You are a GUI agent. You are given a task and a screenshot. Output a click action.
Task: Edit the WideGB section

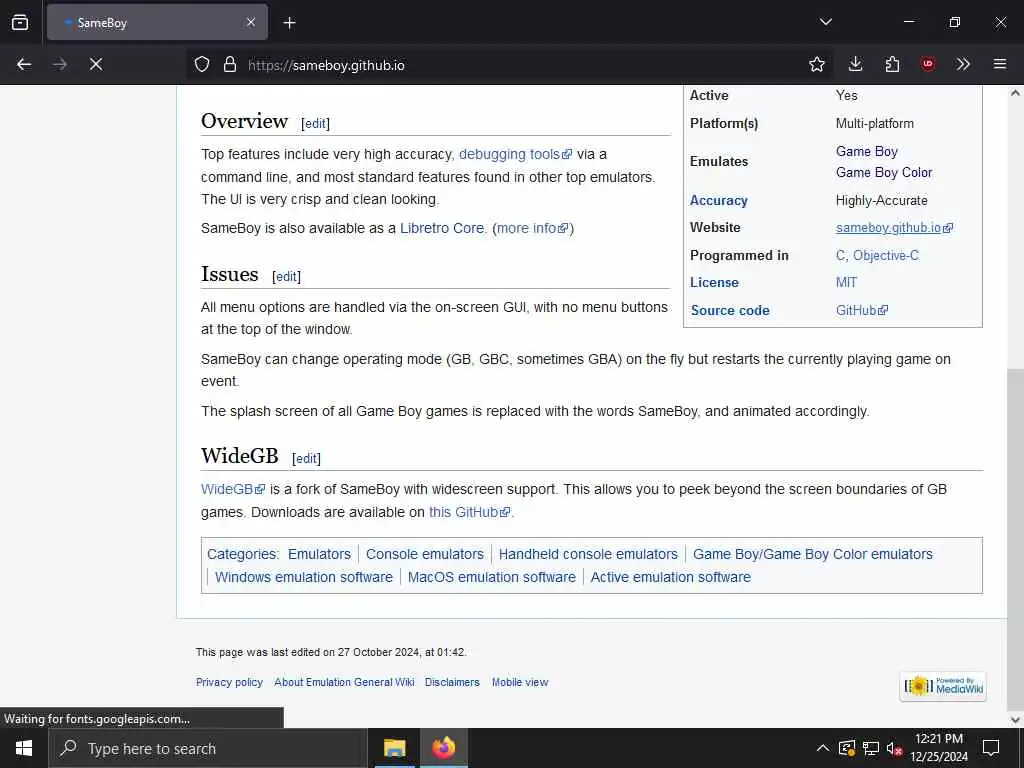coord(306,458)
